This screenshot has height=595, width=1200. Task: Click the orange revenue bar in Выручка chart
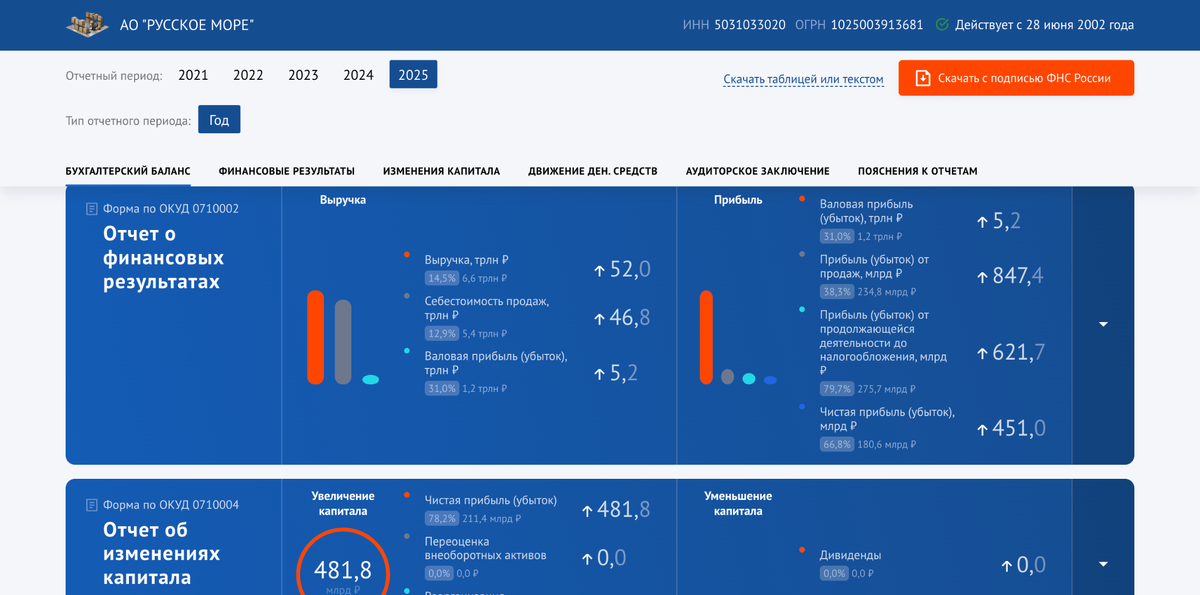(315, 337)
